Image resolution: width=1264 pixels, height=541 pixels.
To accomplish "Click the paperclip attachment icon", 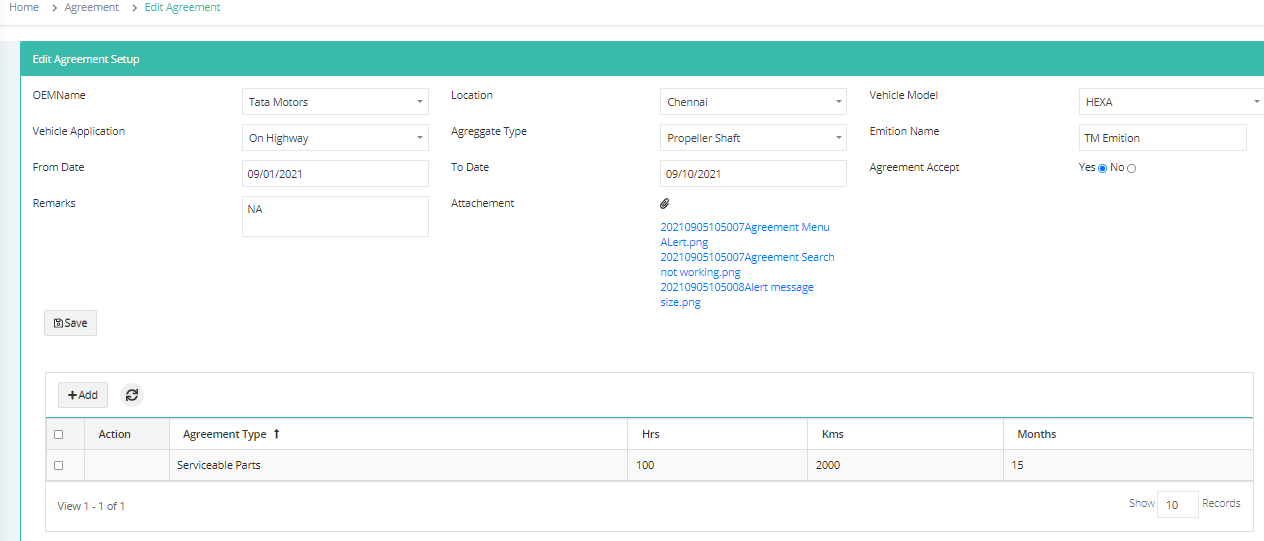I will point(665,203).
